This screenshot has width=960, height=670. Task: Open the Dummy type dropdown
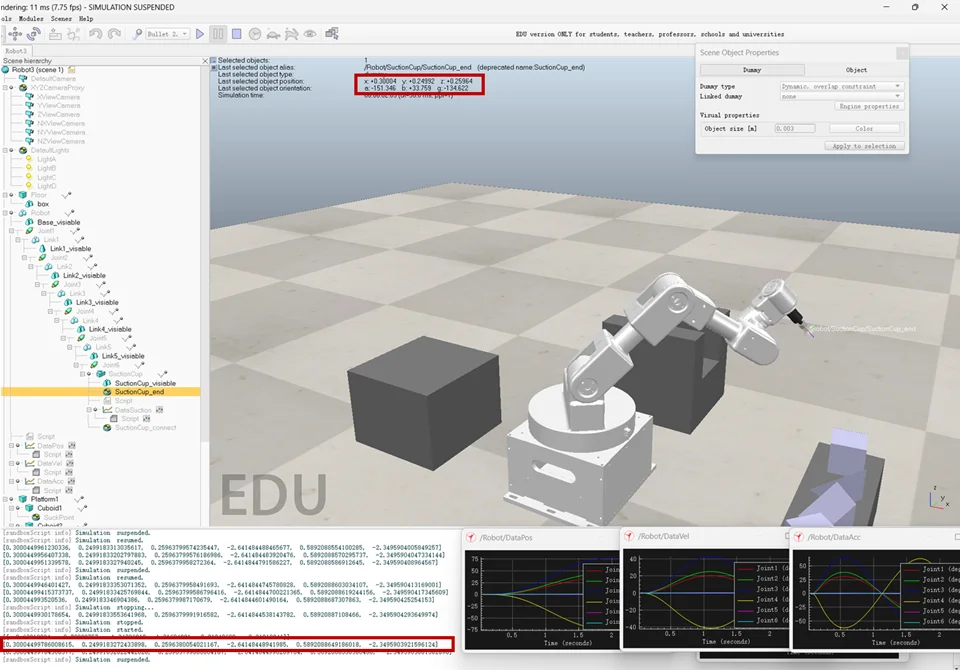(x=841, y=86)
